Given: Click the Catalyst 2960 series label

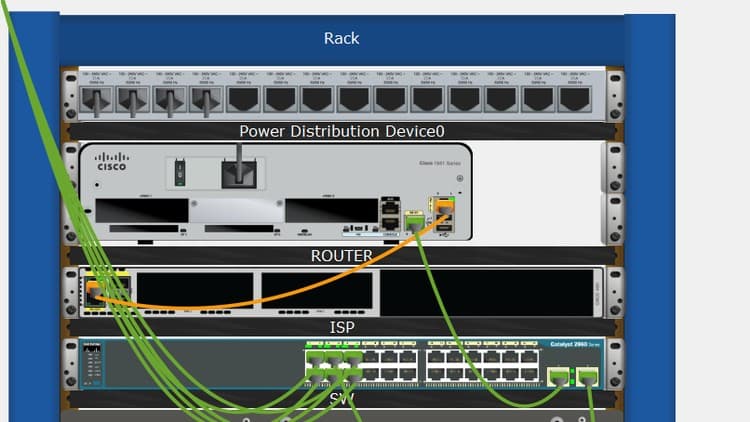Looking at the screenshot, I should click(574, 344).
